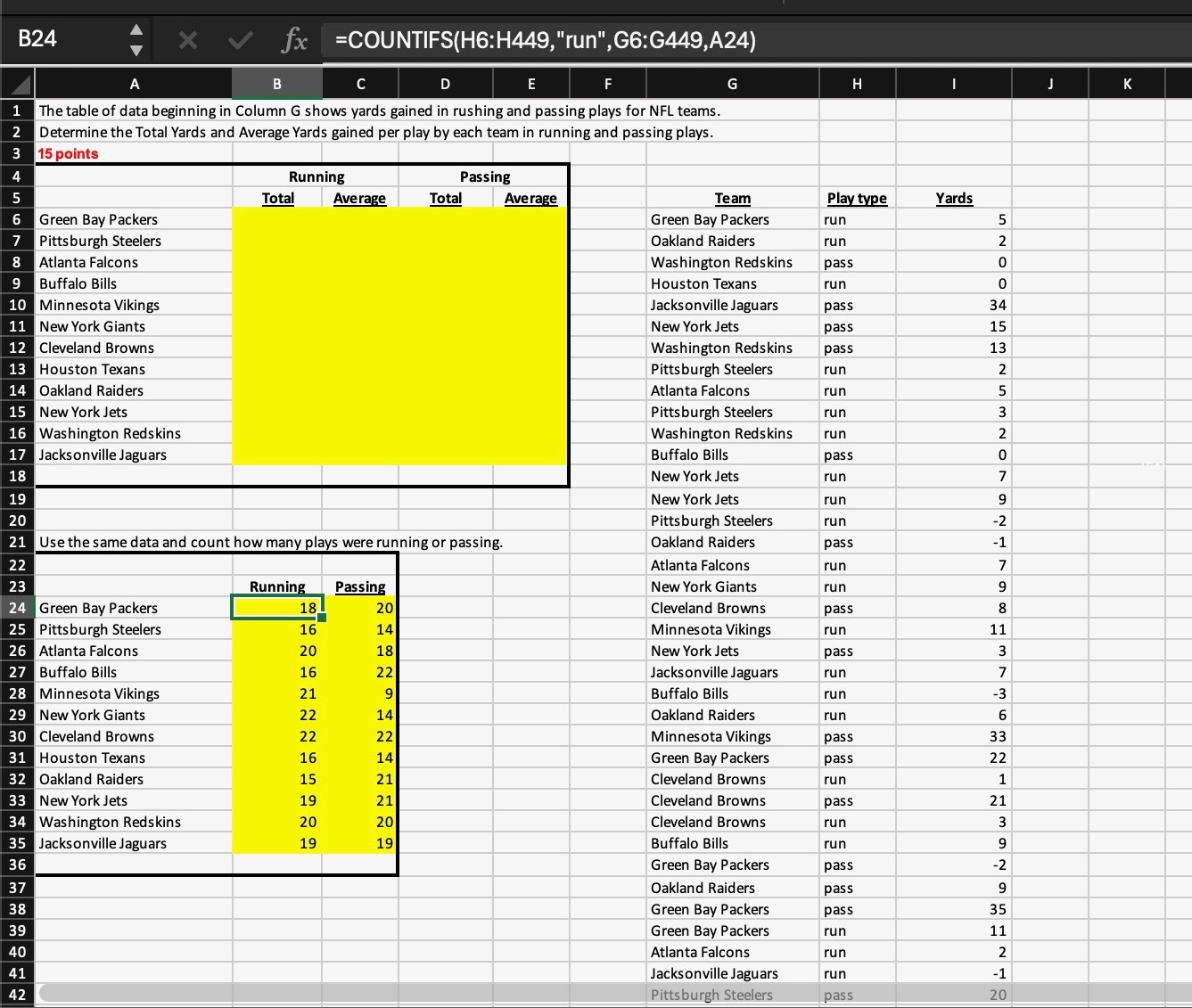Click the yellow Running Total cell beside Green Bay Packers

point(276,218)
